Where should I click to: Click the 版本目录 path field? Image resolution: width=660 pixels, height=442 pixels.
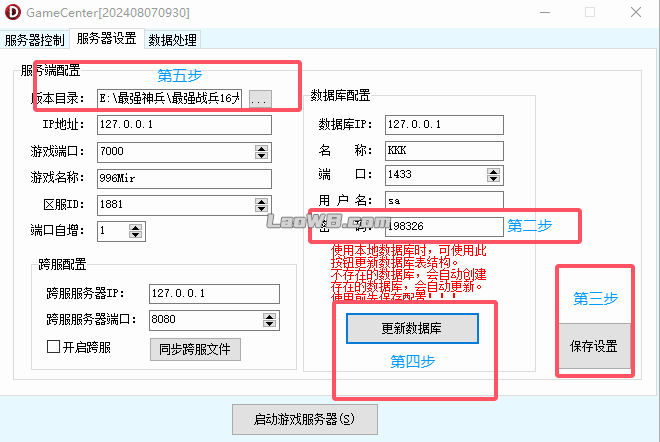coord(169,99)
